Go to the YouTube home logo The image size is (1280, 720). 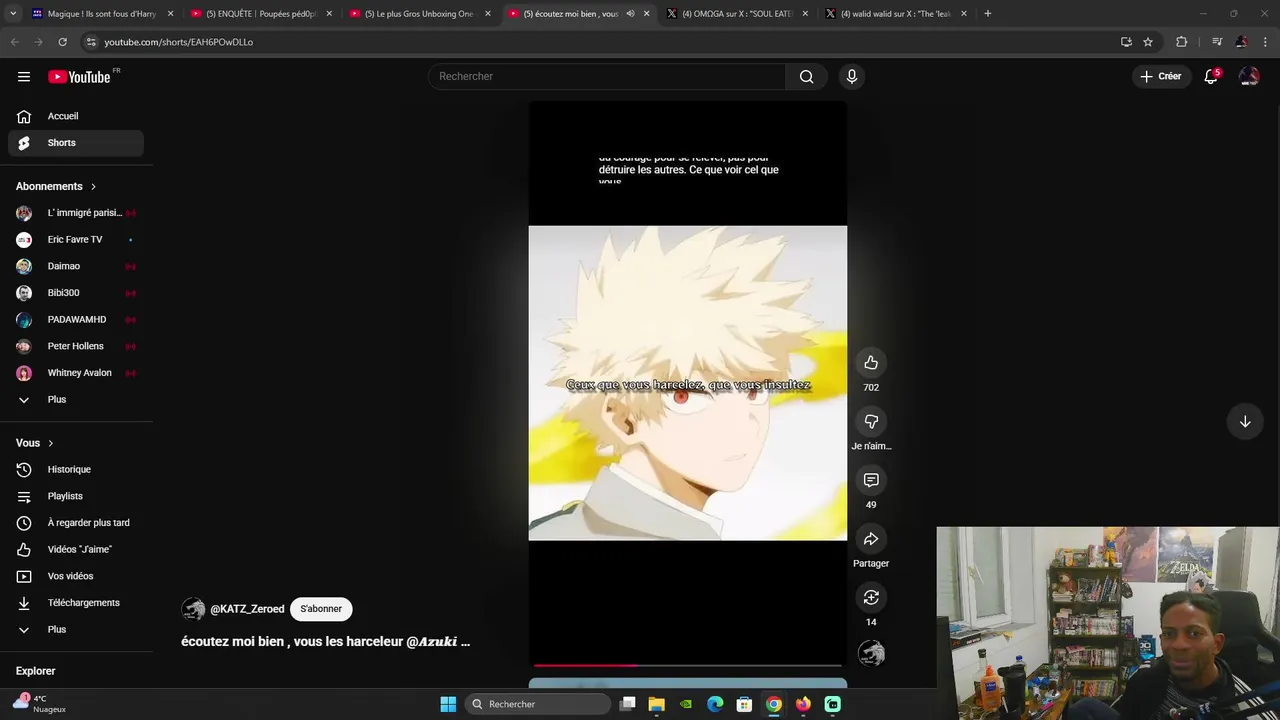point(79,77)
